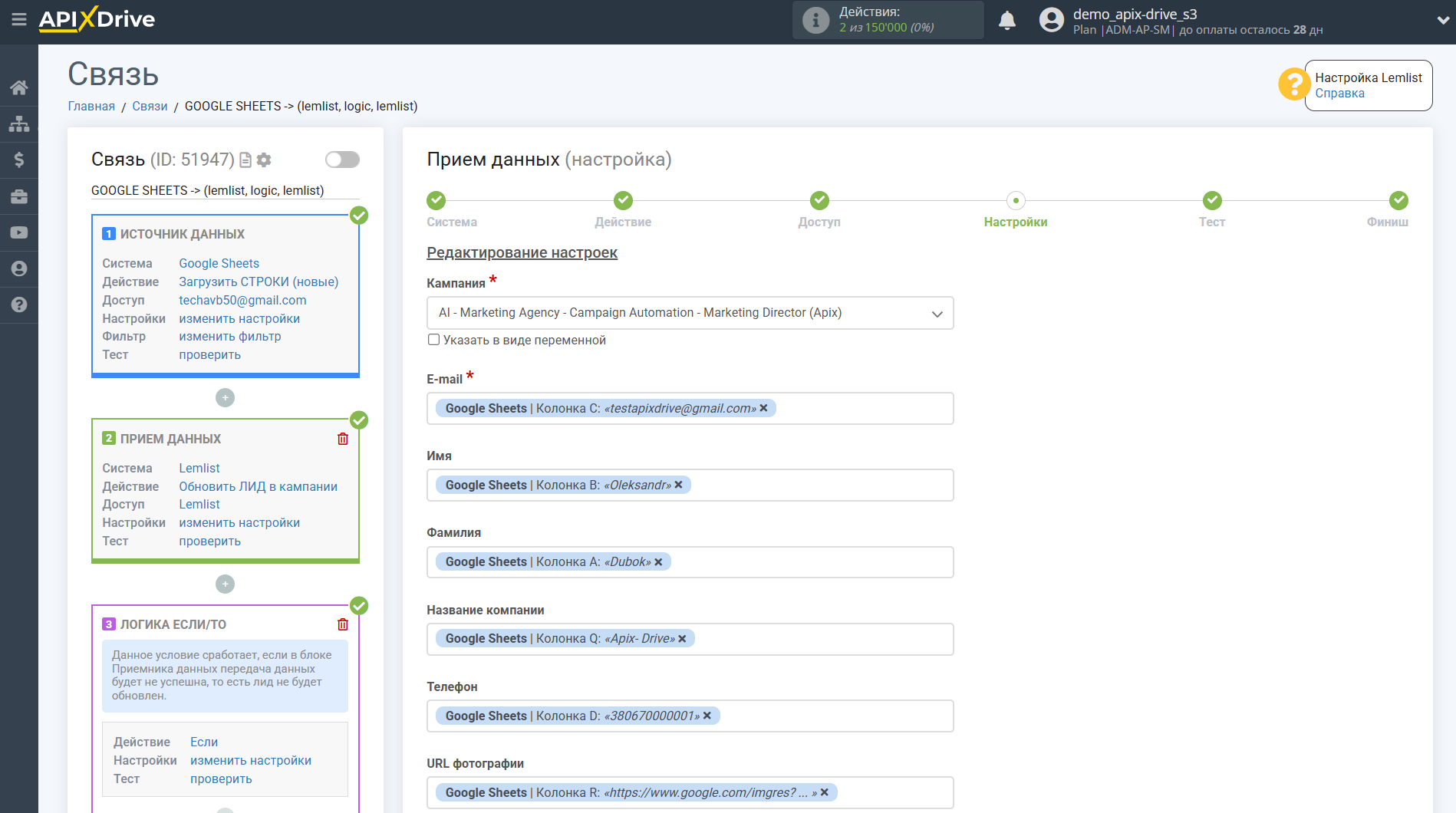Expand the account menu chevron

(x=1442, y=21)
